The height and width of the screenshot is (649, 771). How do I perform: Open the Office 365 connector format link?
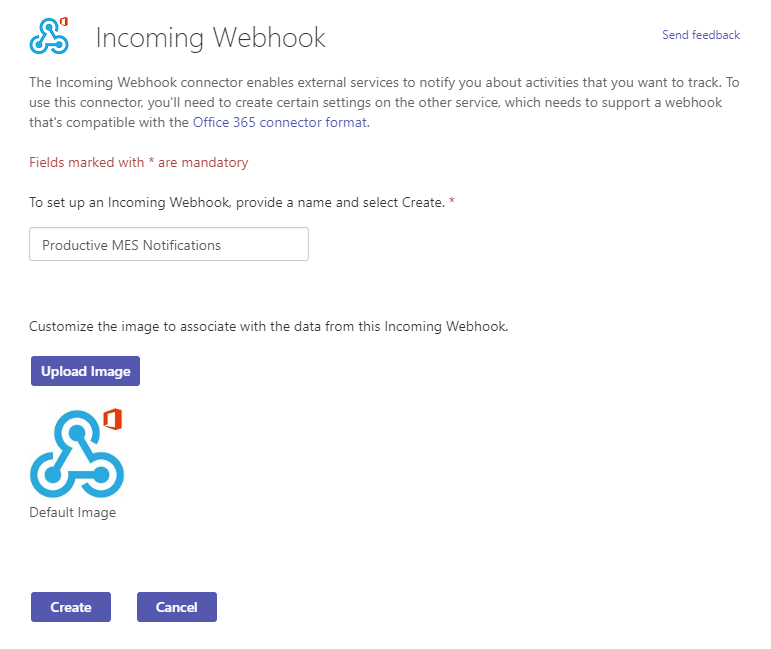pos(280,123)
